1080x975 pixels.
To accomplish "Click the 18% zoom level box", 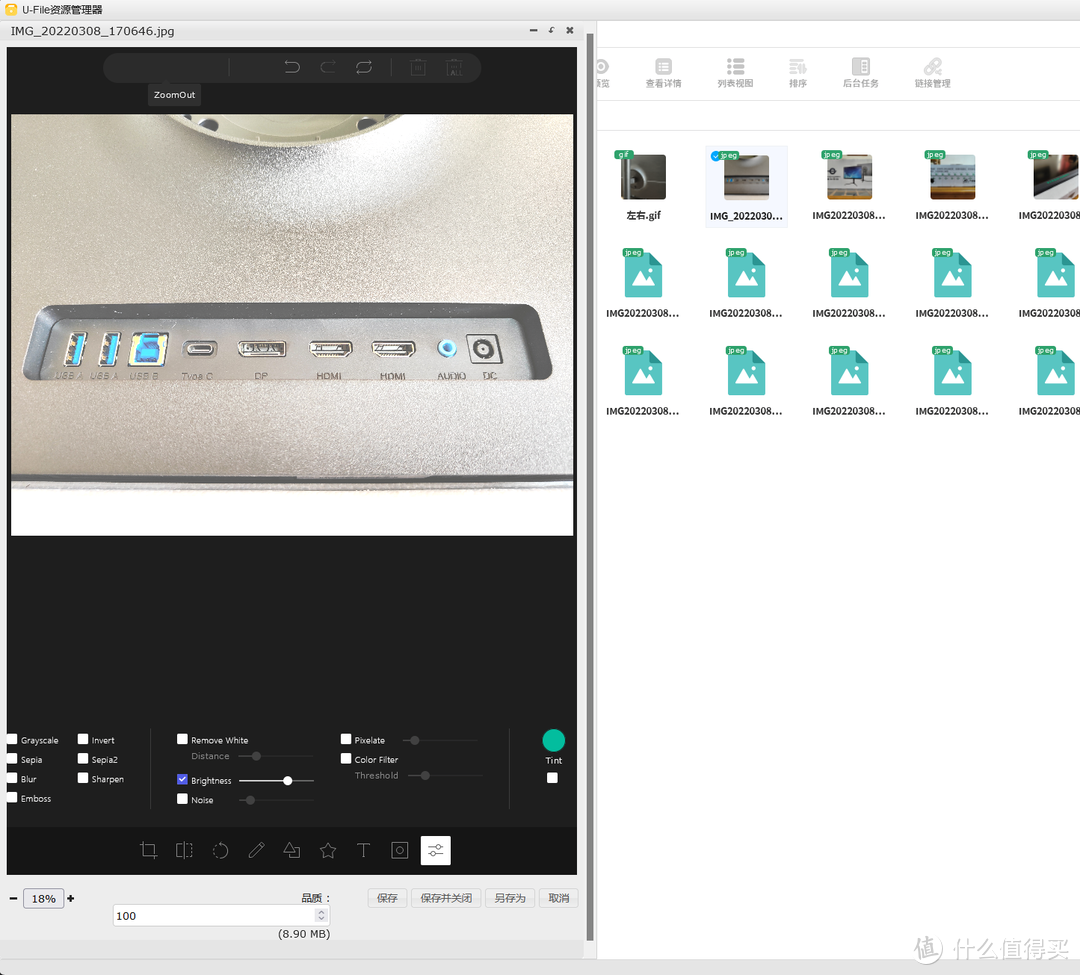I will pos(43,899).
